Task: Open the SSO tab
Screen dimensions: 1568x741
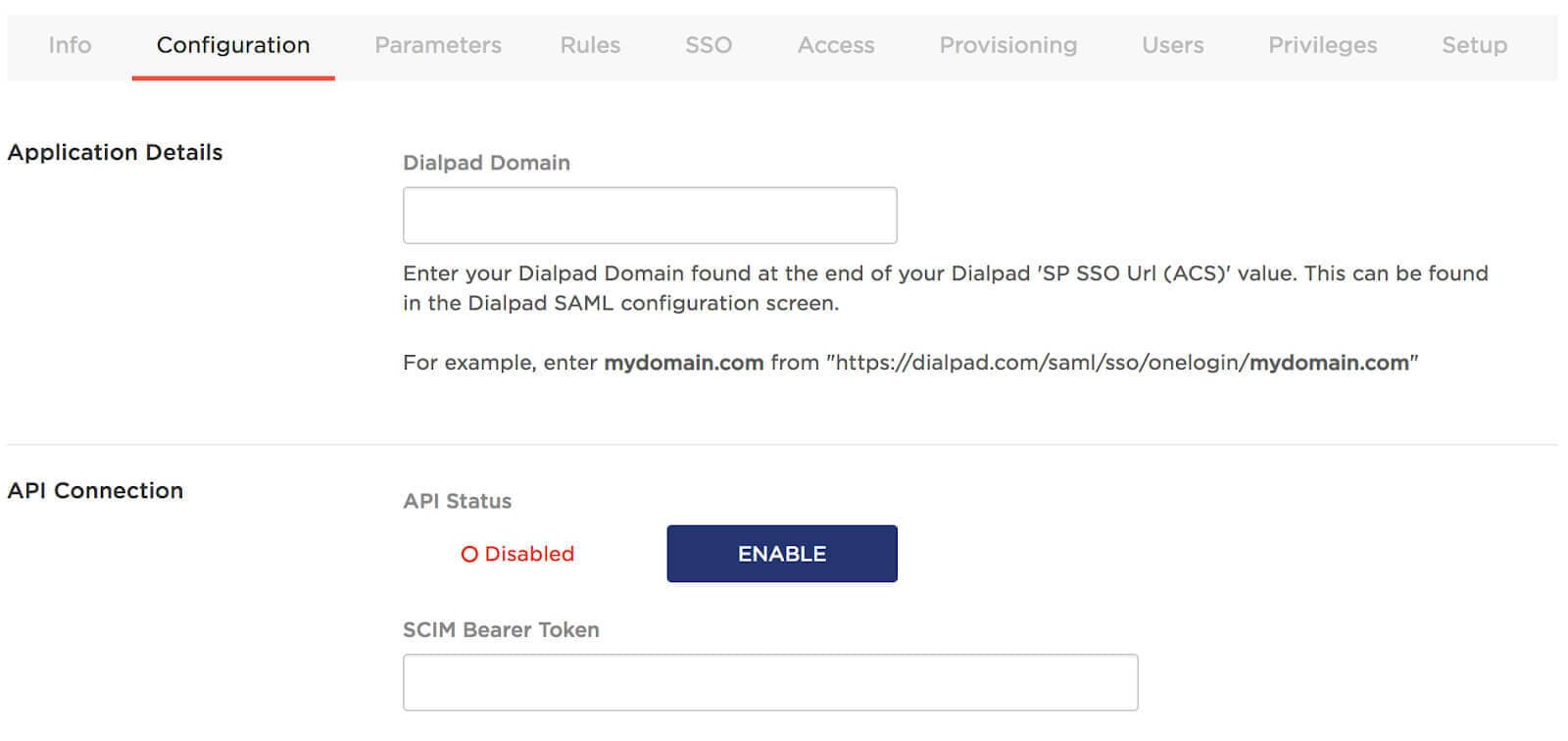Action: 709,45
